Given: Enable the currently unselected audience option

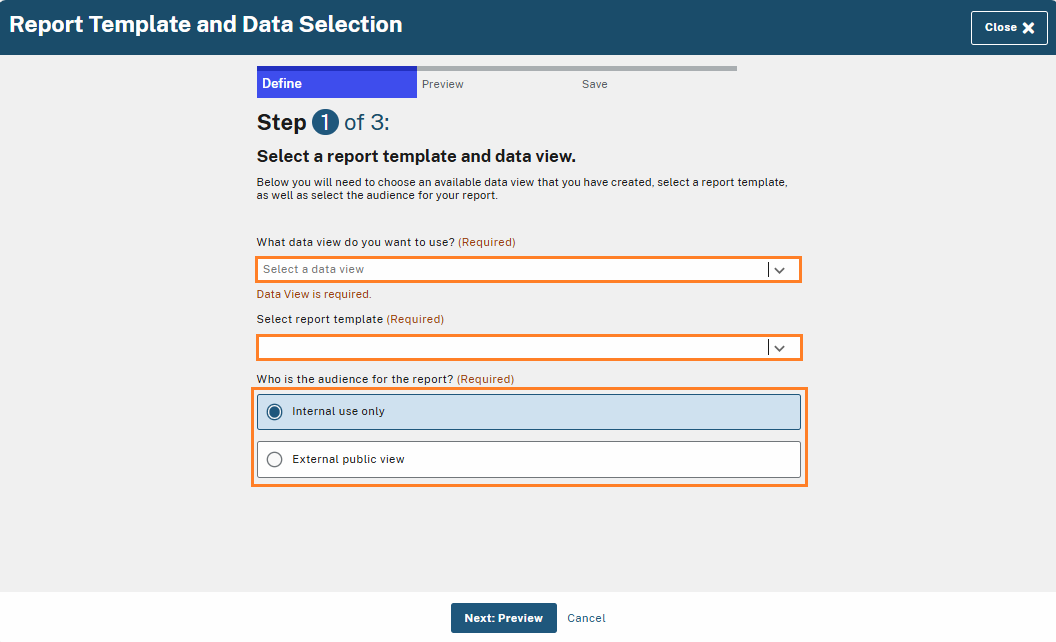Looking at the screenshot, I should pyautogui.click(x=274, y=459).
